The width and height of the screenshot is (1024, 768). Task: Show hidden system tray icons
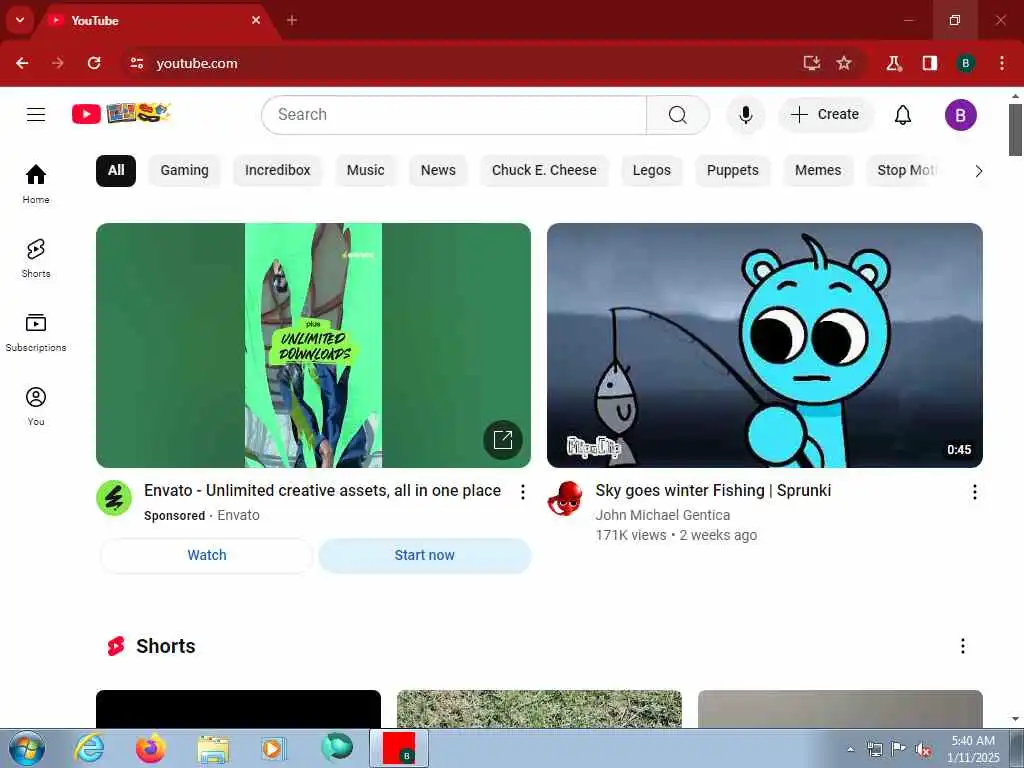(x=850, y=750)
